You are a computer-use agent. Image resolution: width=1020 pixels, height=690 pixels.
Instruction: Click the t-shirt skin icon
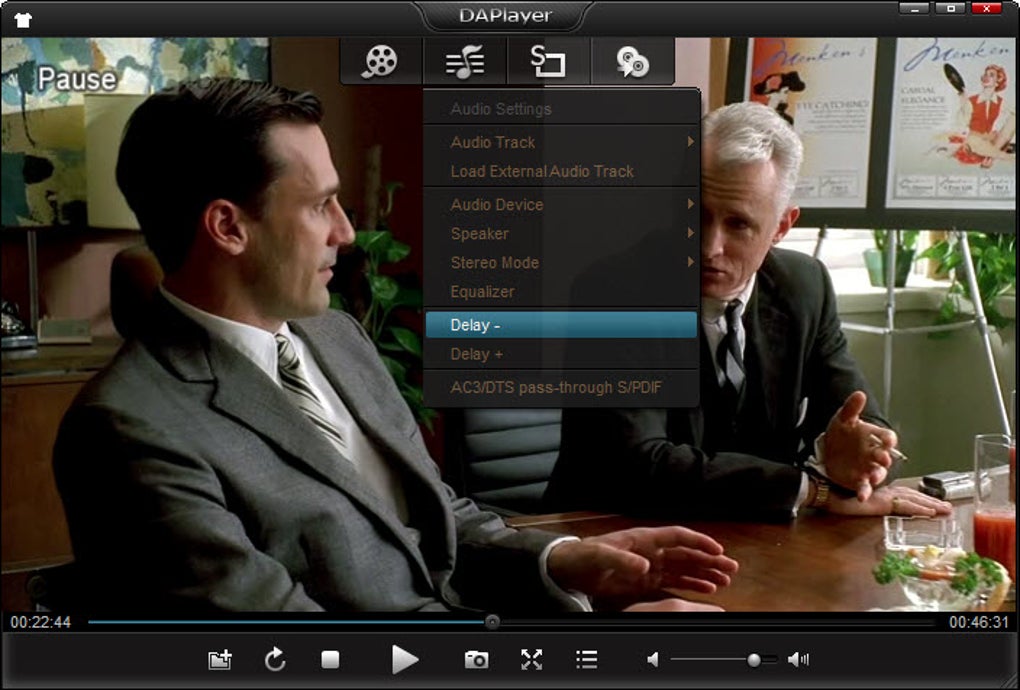pyautogui.click(x=23, y=18)
